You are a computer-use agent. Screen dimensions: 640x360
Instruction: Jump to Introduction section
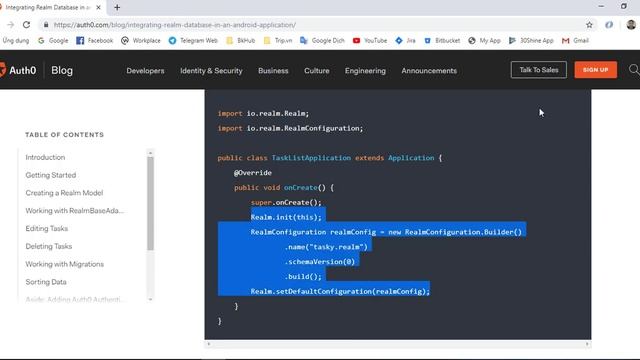click(45, 157)
